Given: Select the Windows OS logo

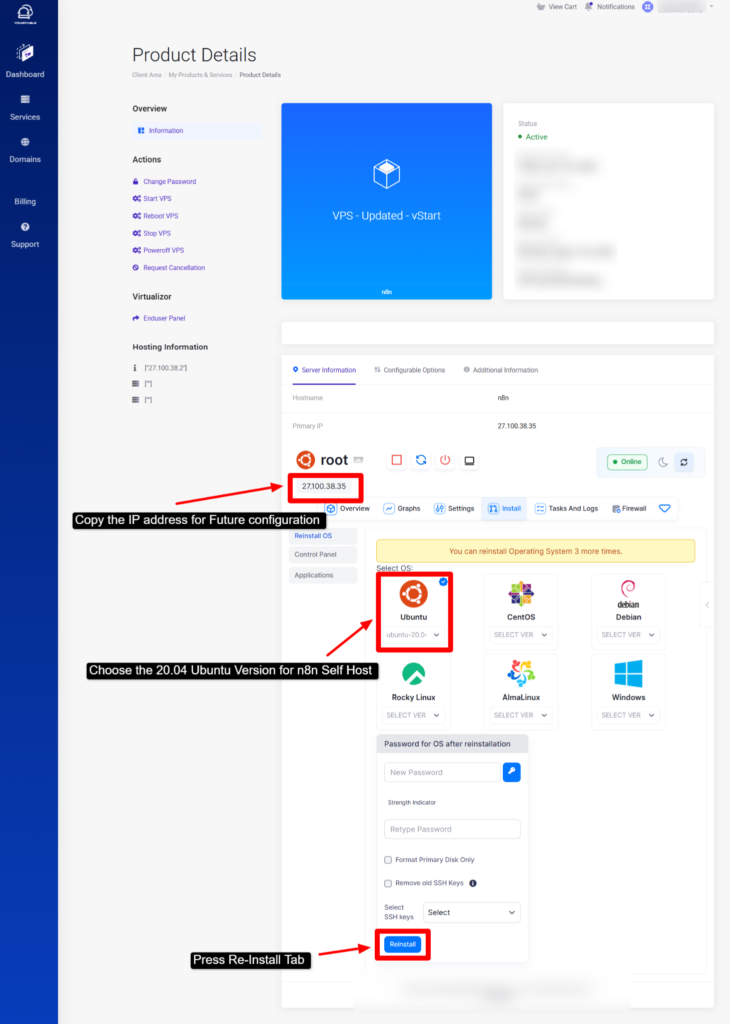Looking at the screenshot, I should point(628,674).
